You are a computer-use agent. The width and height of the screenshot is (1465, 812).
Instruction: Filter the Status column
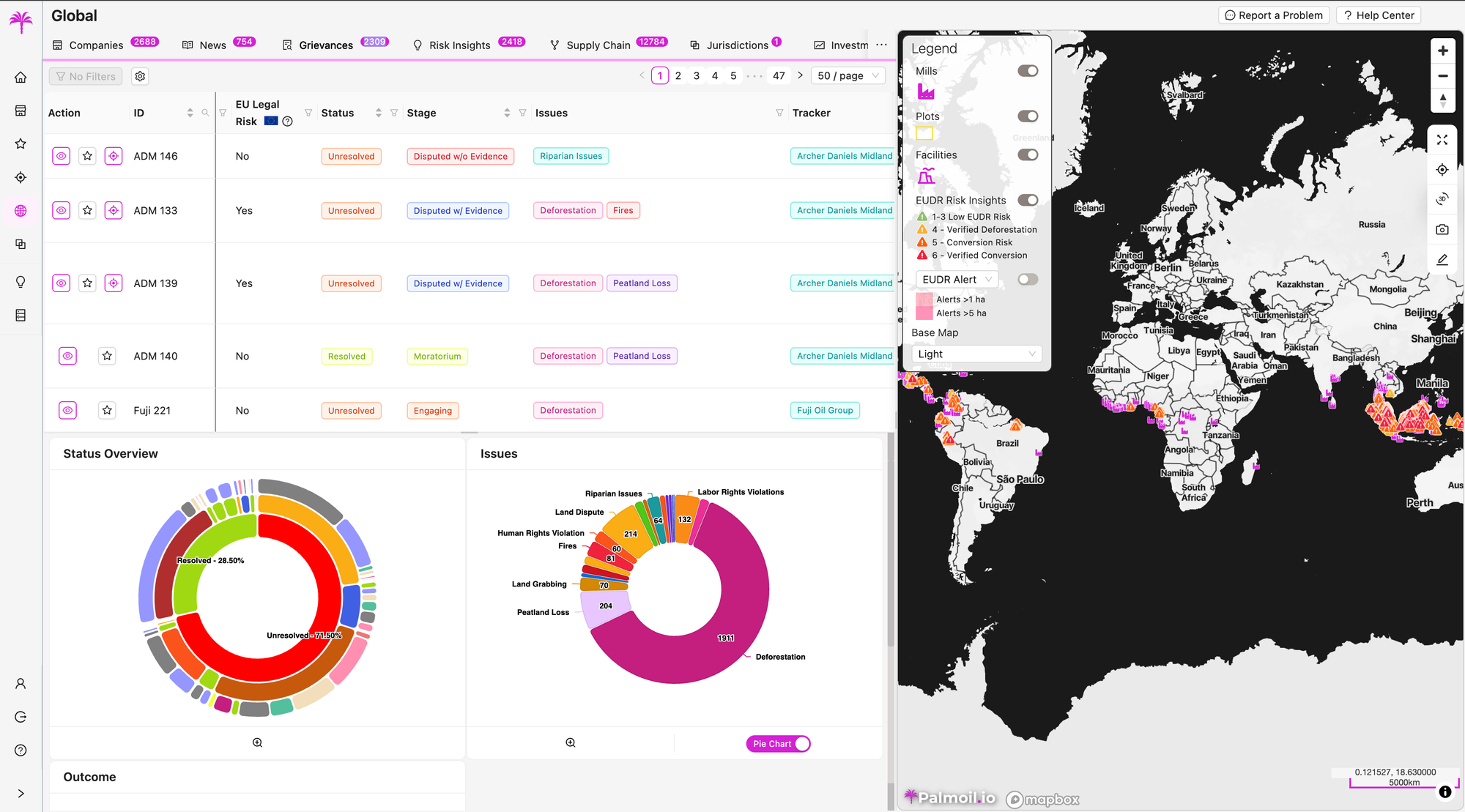[394, 113]
